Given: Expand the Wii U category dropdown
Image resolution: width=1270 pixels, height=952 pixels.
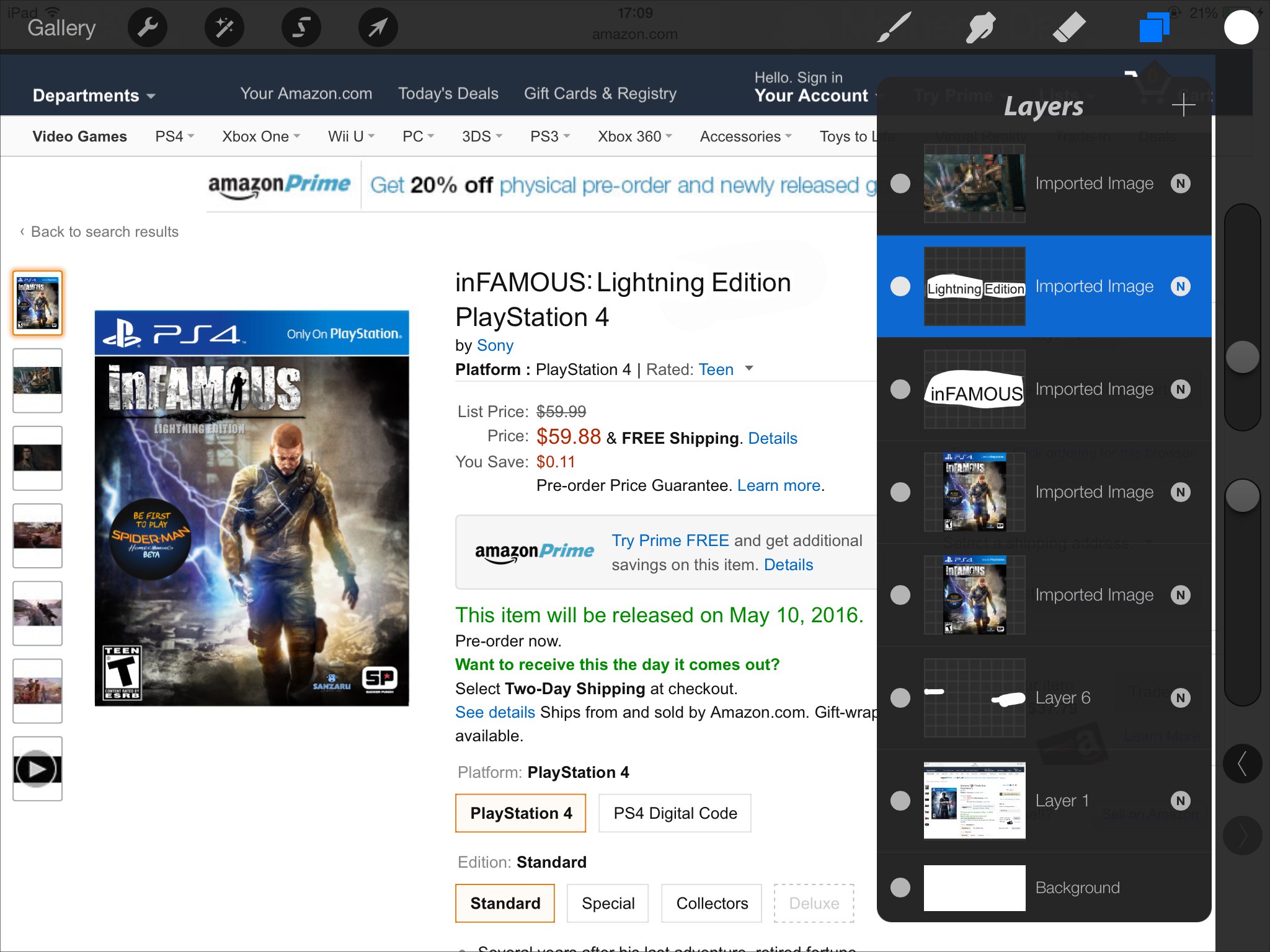Looking at the screenshot, I should point(351,136).
